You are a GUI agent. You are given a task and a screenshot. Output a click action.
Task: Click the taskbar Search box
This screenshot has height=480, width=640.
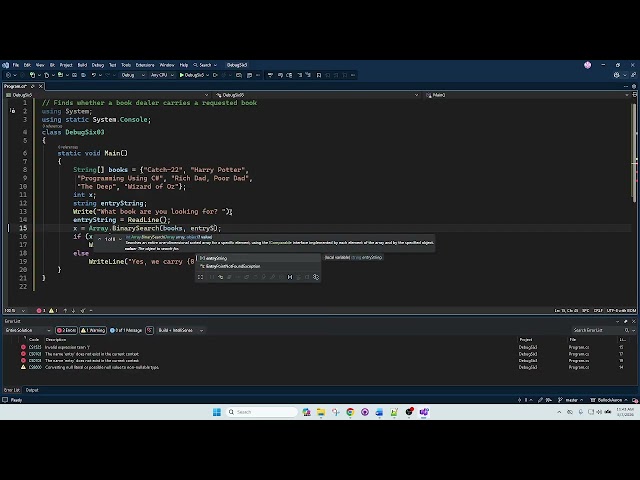pos(262,412)
